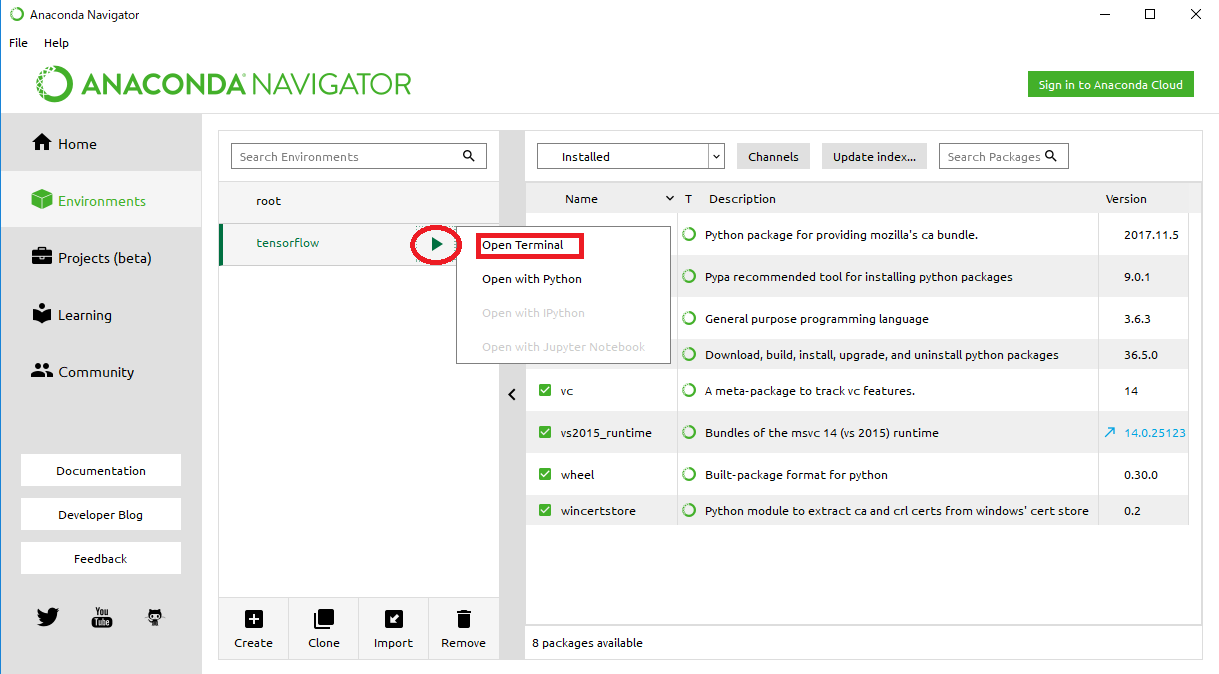Click the status circle beside mozilla's ca bundle
The height and width of the screenshot is (674, 1219).
pos(690,235)
